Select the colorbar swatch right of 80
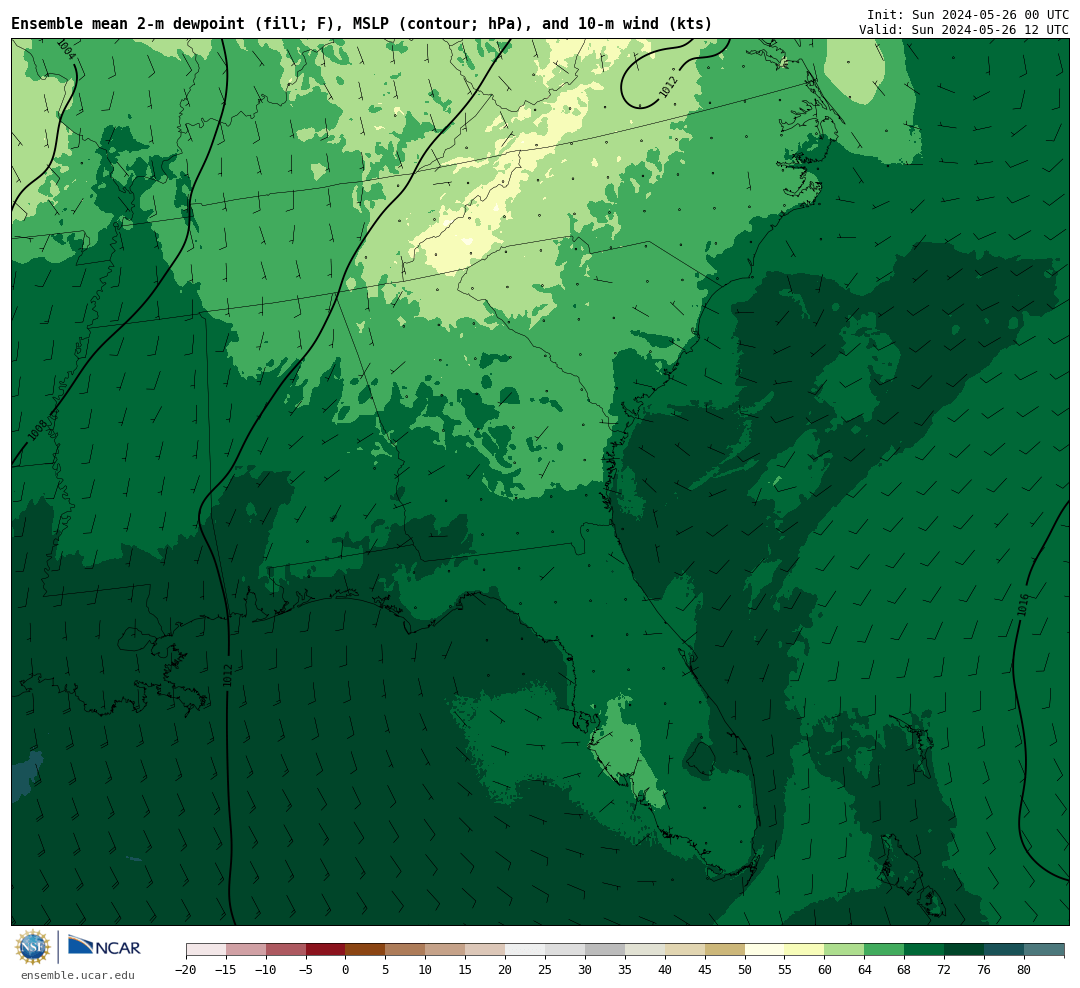Screen dimensions: 1080x988 tap(1045, 950)
